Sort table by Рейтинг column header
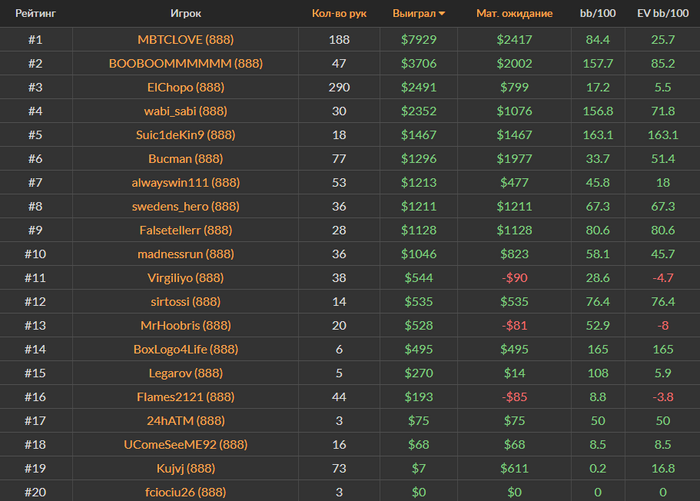Image resolution: width=700 pixels, height=501 pixels. tap(34, 14)
